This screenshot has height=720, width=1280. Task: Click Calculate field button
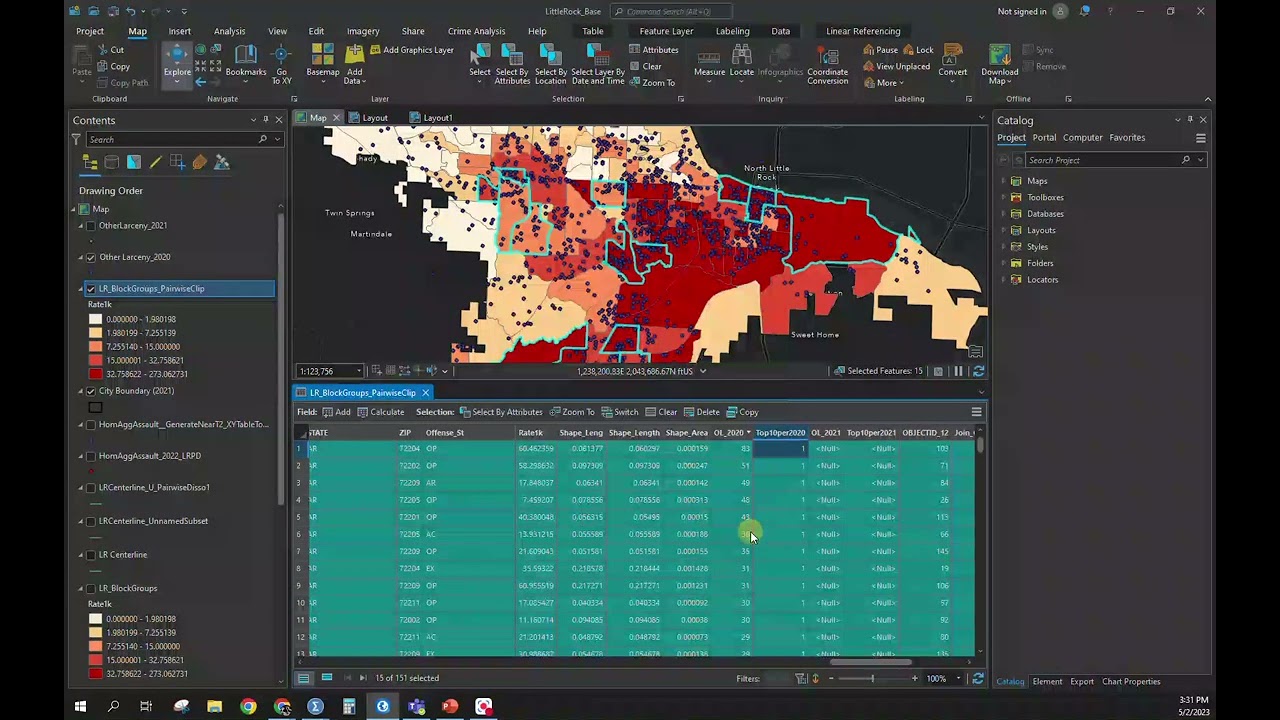[380, 412]
